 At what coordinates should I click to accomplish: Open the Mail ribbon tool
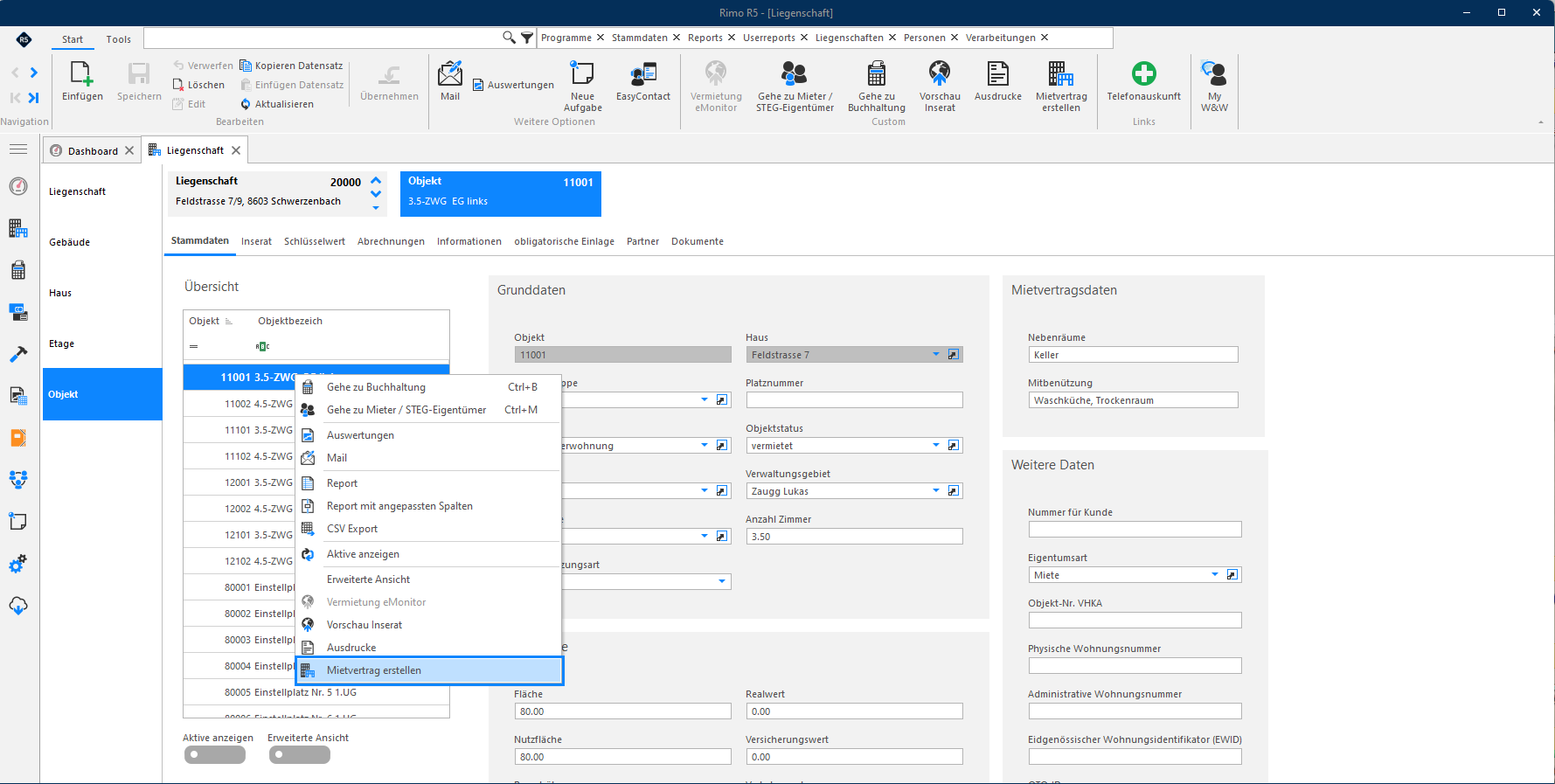point(450,81)
